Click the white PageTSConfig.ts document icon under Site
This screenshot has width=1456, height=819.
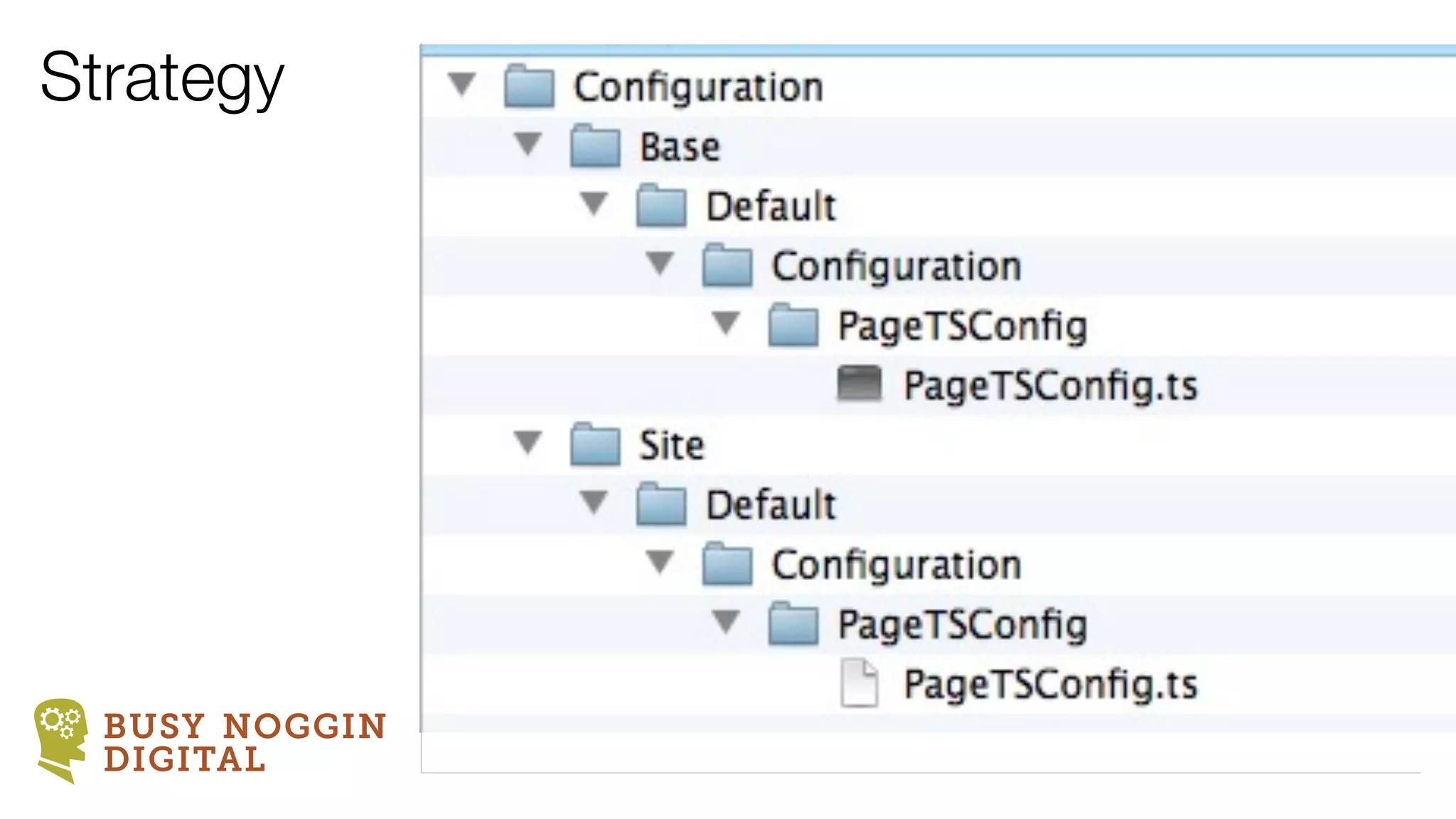pos(859,683)
